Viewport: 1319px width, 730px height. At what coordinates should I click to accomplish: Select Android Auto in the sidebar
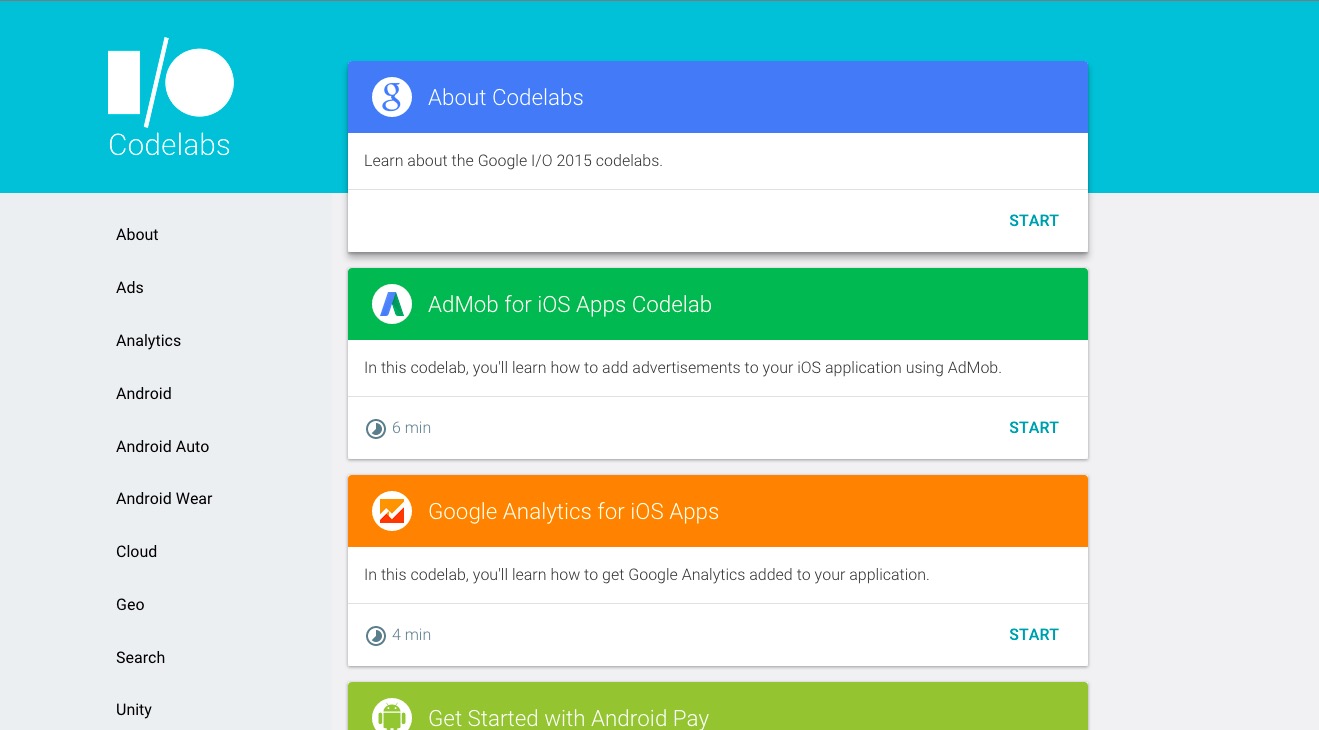click(x=162, y=447)
